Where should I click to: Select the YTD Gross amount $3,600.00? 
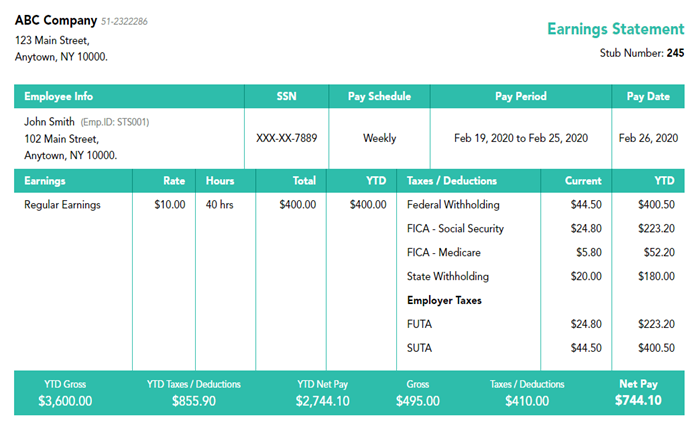65,401
